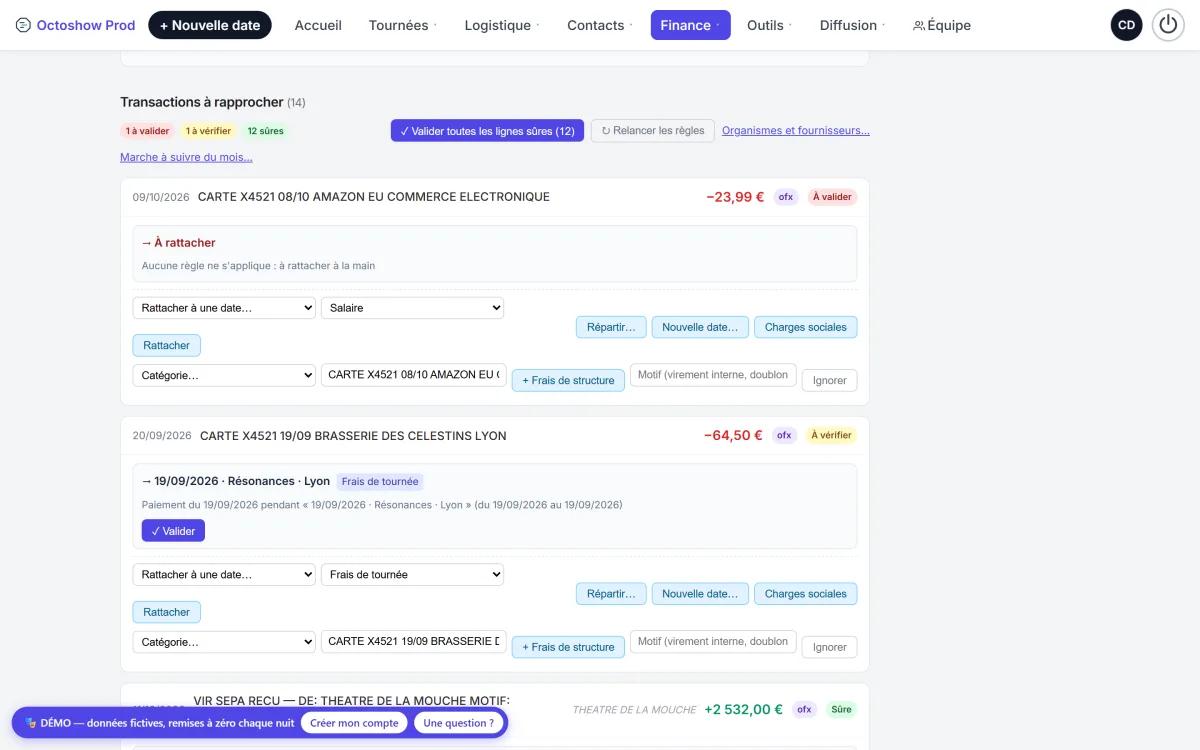Click the '12 sûres' green badge

[x=266, y=131]
